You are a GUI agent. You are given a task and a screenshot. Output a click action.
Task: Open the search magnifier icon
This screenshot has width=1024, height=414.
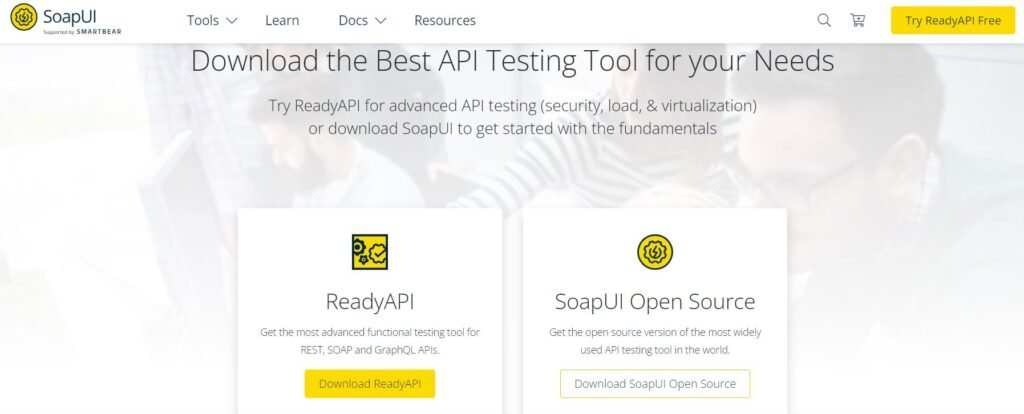click(x=824, y=20)
